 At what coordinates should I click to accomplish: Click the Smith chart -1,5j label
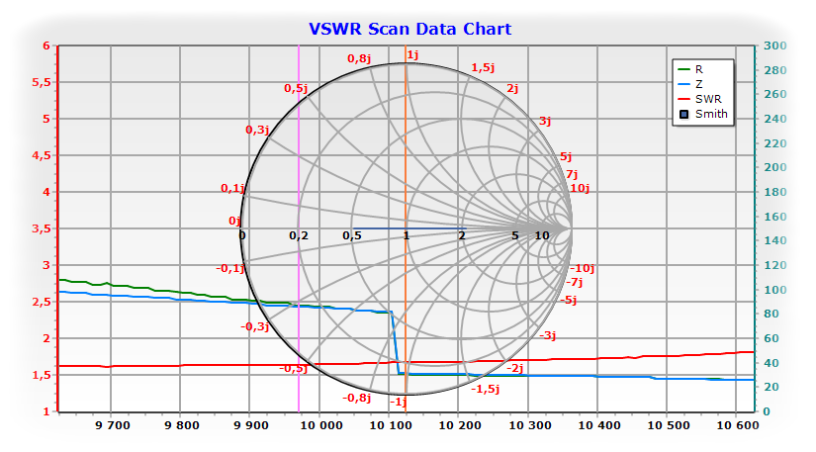coord(486,390)
